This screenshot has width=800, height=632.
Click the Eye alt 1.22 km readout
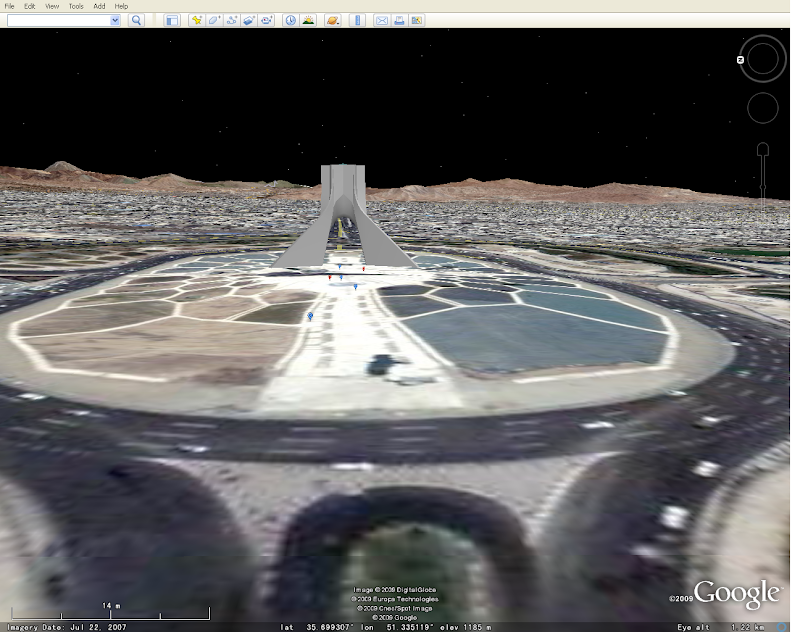[720, 627]
